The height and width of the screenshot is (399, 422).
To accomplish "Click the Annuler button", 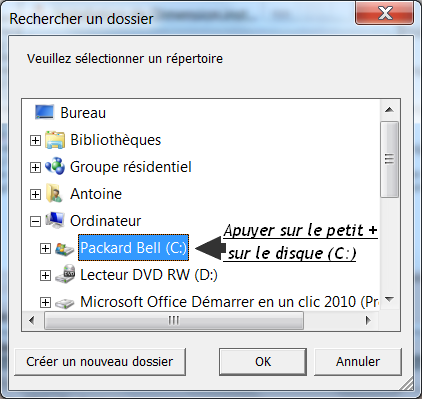I will 358,362.
